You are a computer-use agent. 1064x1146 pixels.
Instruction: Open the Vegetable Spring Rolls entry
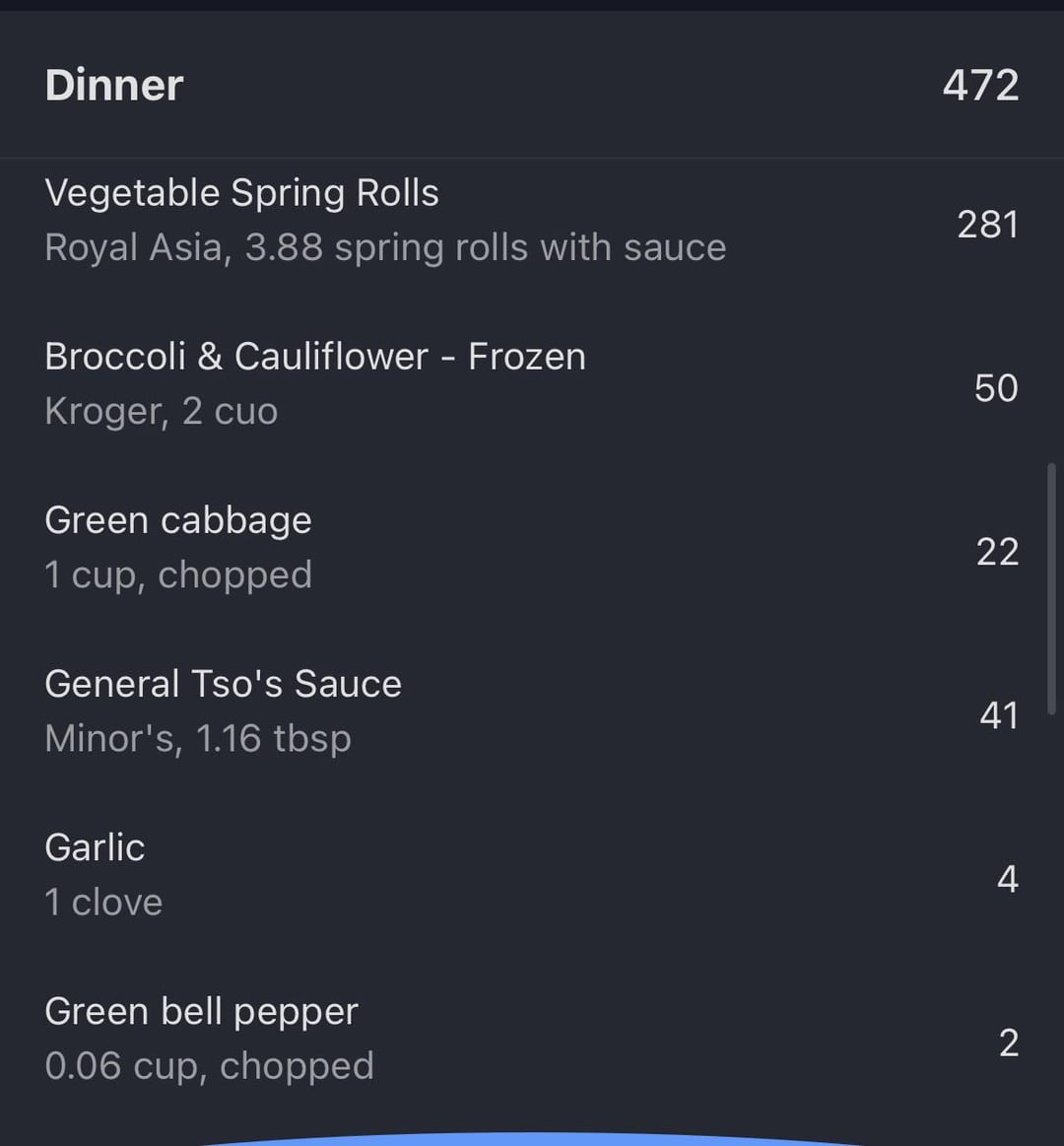[x=241, y=193]
